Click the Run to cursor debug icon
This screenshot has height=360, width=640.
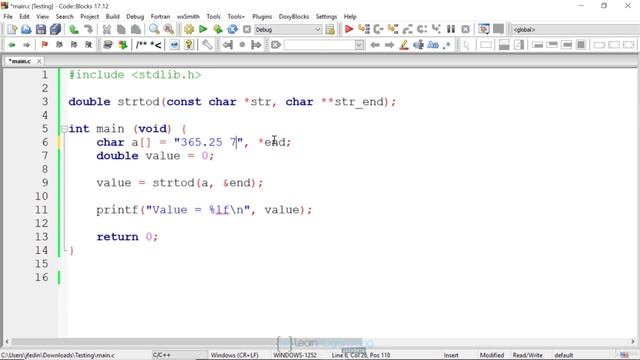tap(363, 29)
